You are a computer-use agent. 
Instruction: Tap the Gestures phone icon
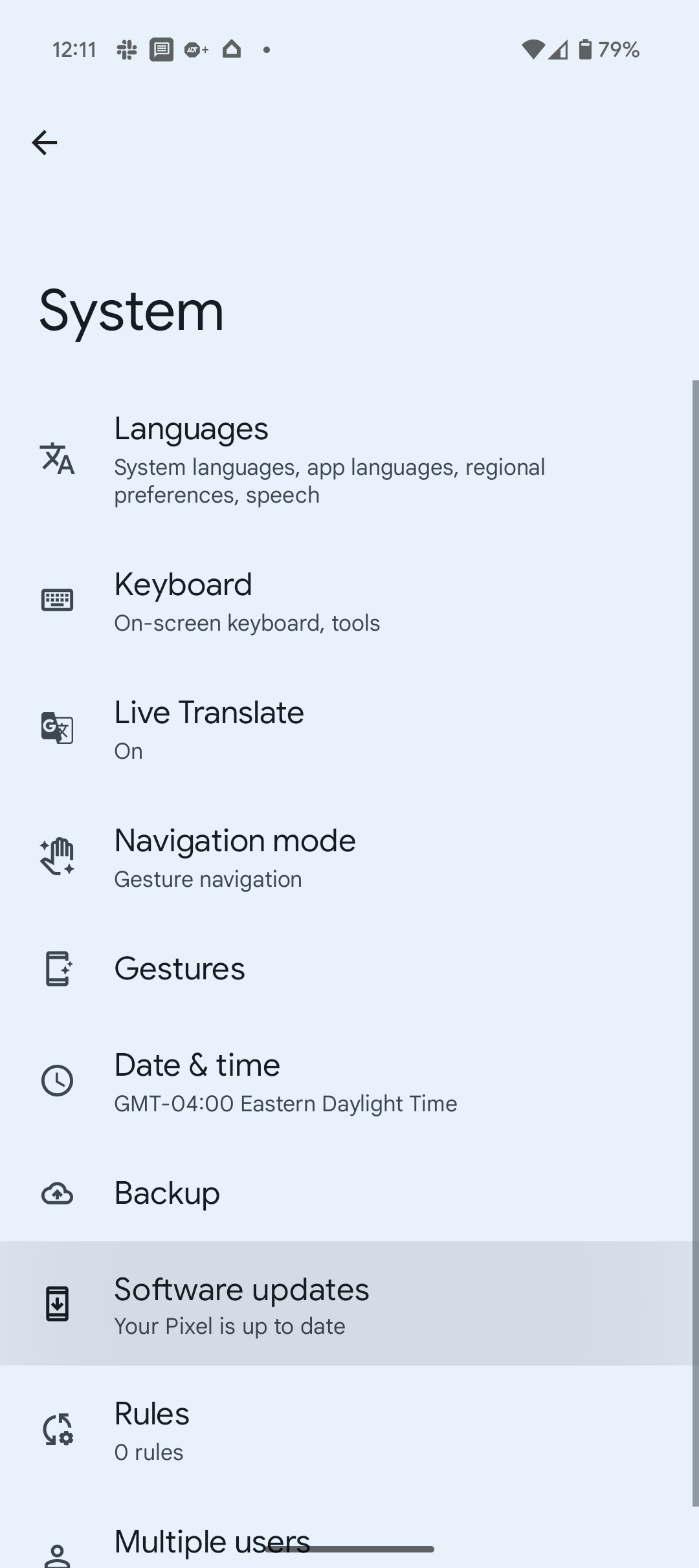pos(57,968)
